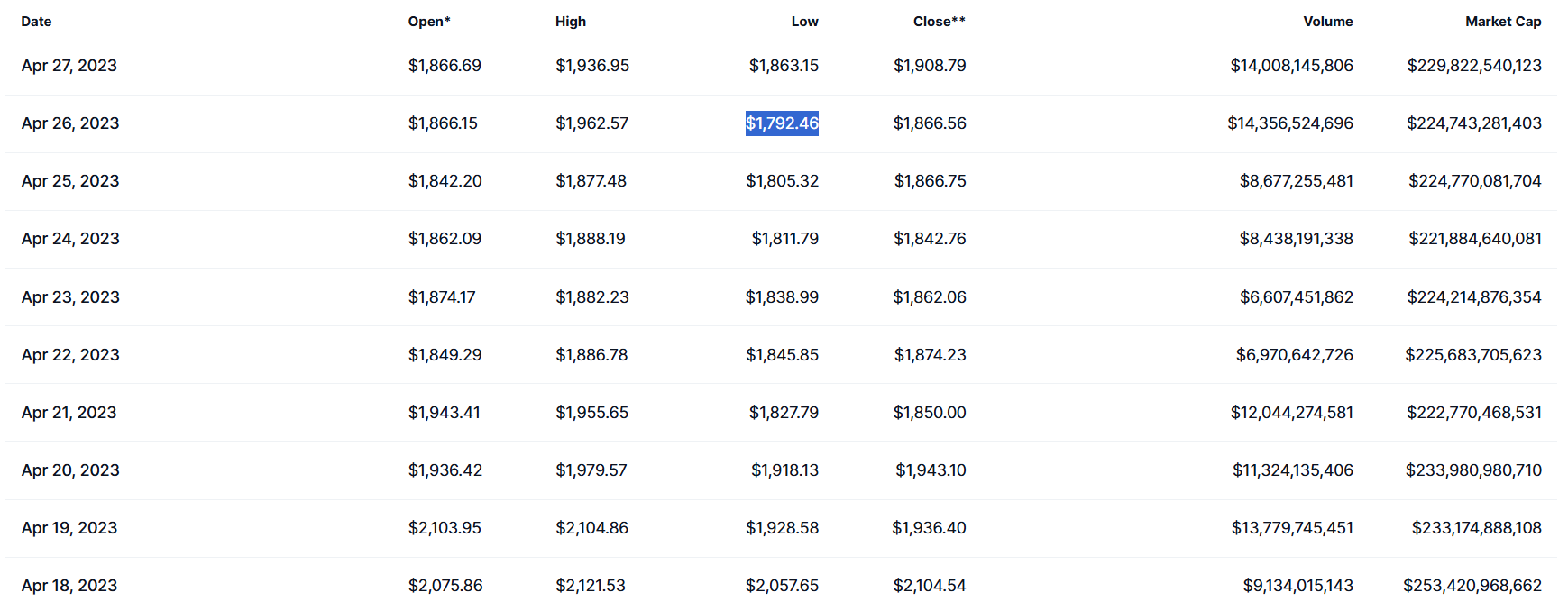This screenshot has height=611, width=1568.
Task: Click the Close** column header
Action: click(939, 22)
